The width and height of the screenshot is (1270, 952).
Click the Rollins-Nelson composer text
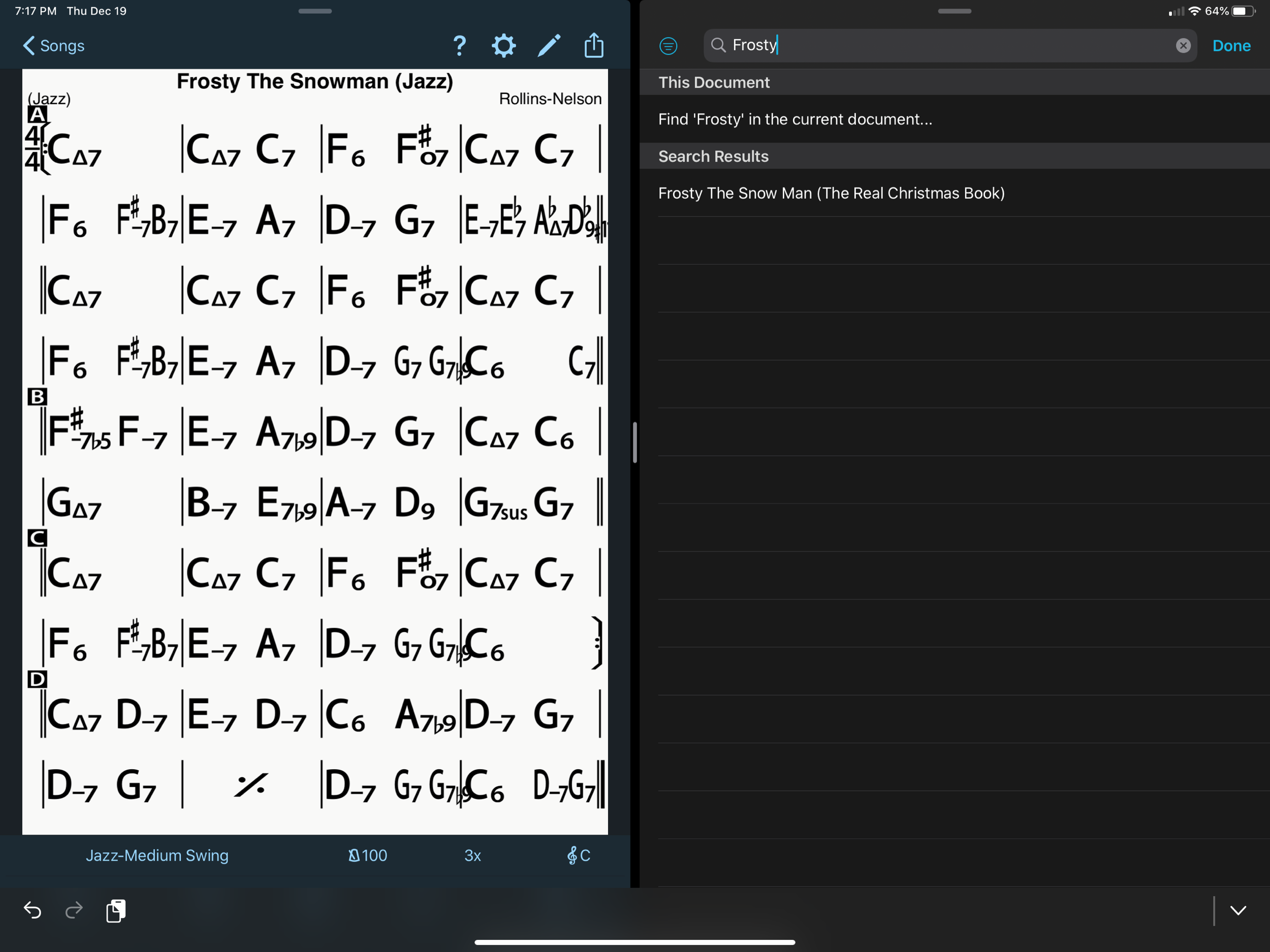pos(550,99)
